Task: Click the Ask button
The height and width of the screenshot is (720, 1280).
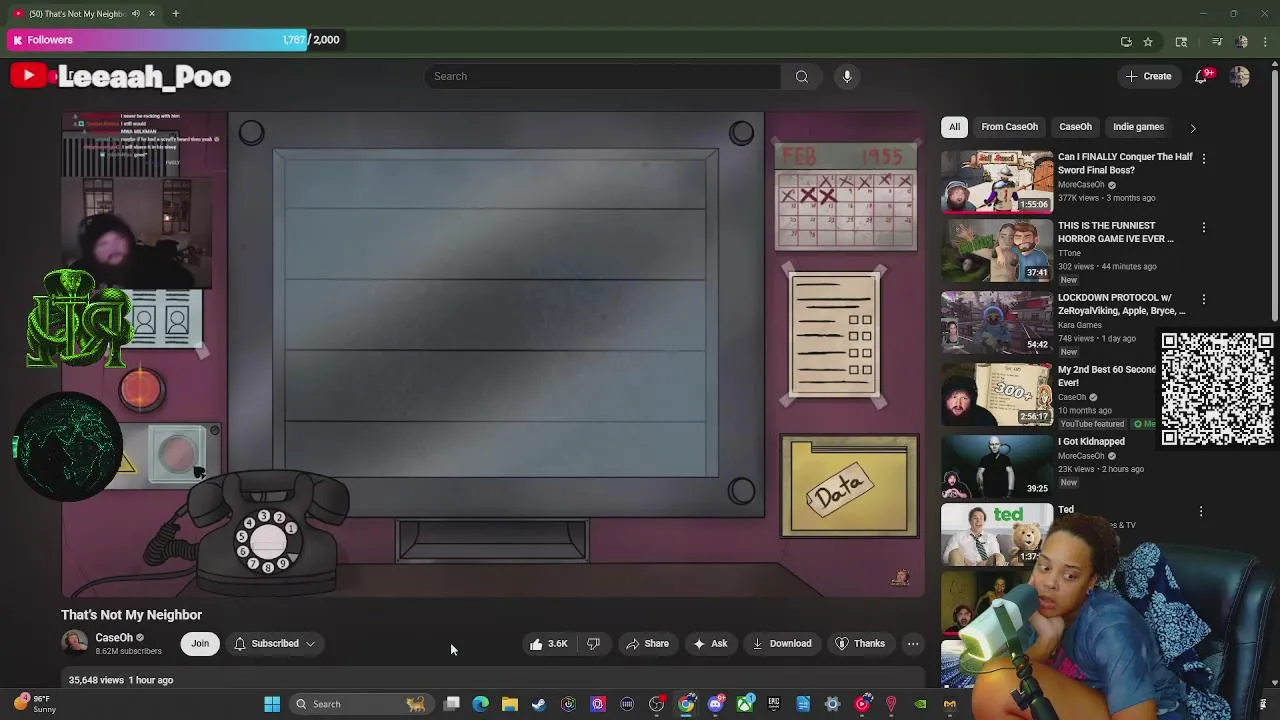Action: pos(710,644)
